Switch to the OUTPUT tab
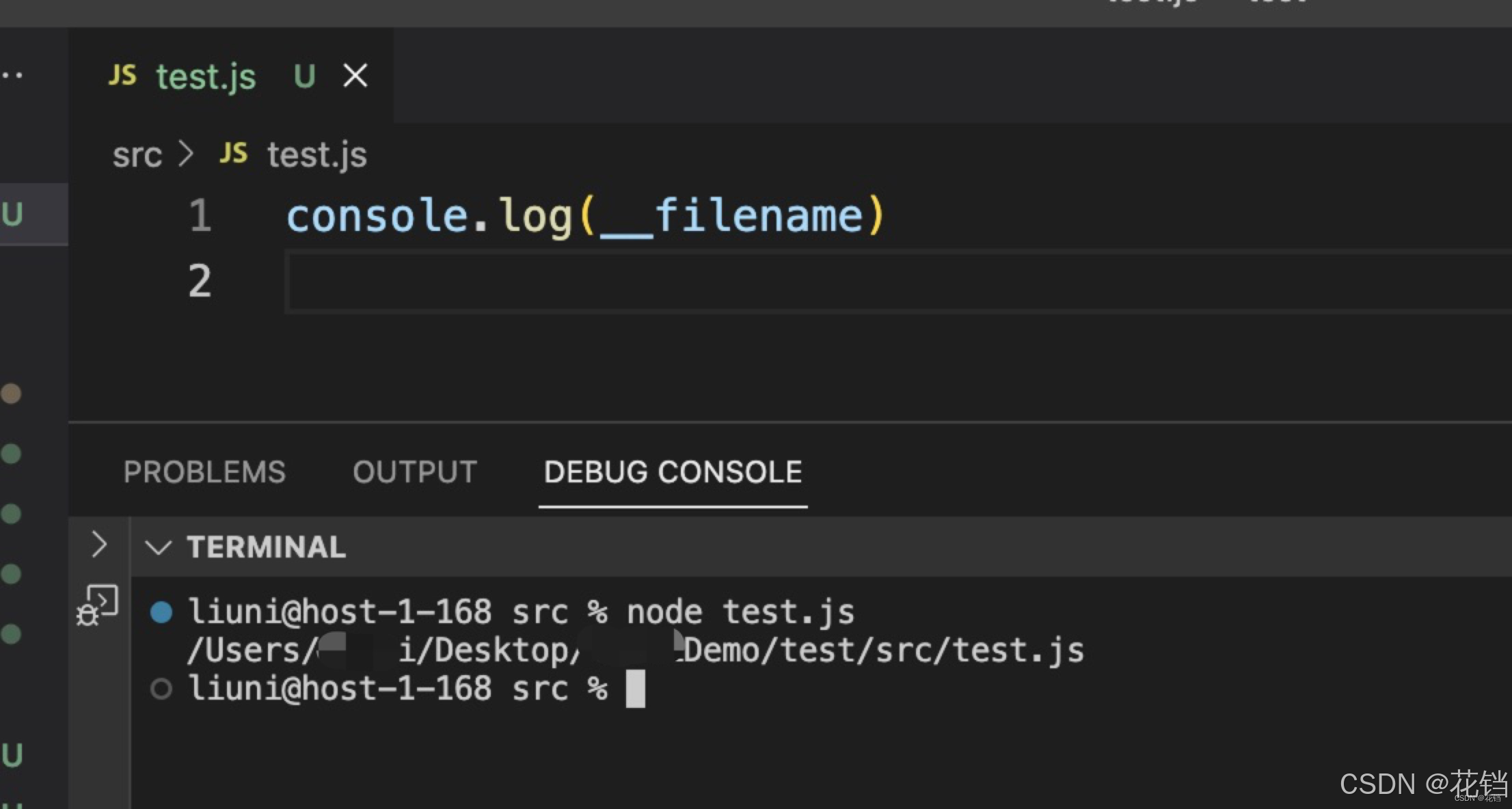The image size is (1512, 809). [415, 472]
